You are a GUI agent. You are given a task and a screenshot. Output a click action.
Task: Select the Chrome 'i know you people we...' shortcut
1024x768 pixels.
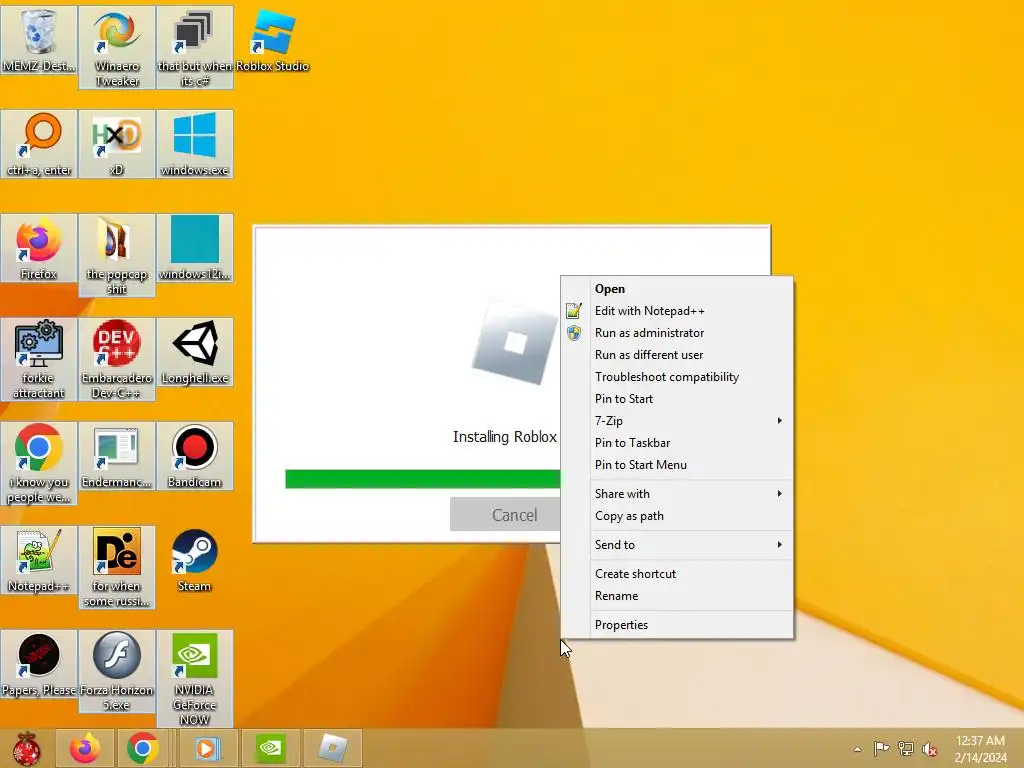coord(39,463)
